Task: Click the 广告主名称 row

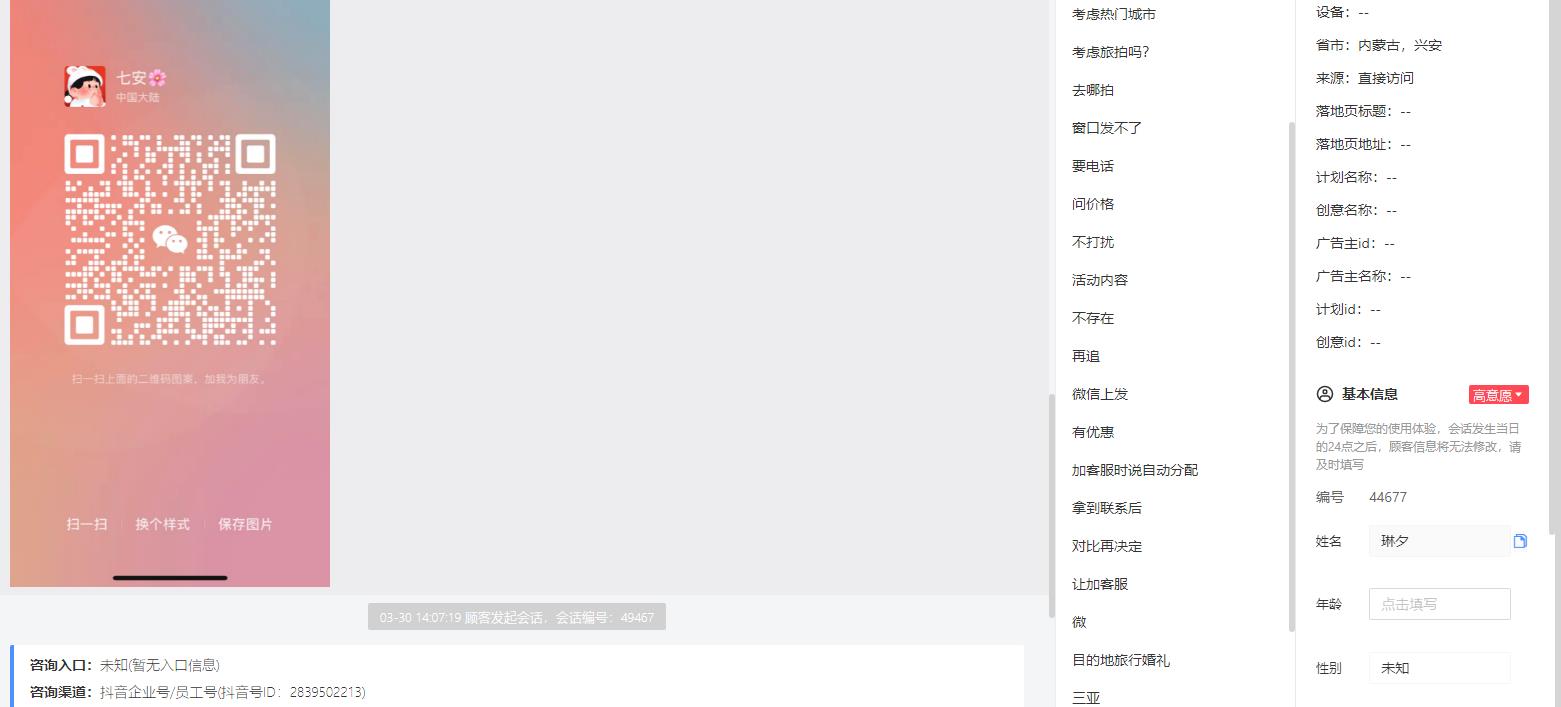Action: tap(1364, 276)
